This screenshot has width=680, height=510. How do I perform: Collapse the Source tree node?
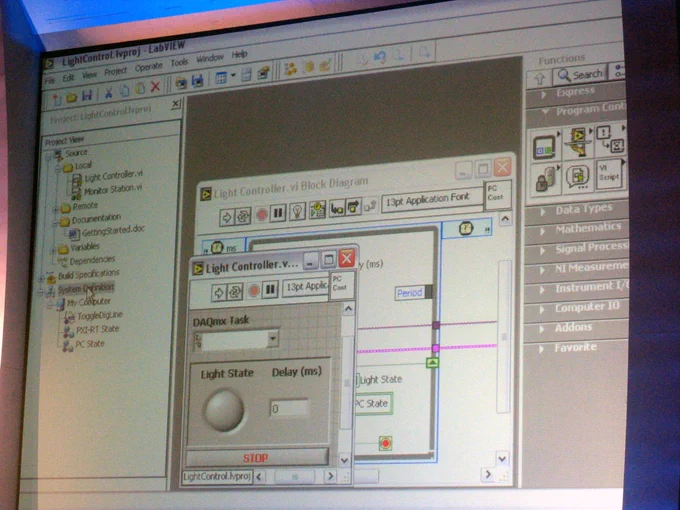pos(48,156)
